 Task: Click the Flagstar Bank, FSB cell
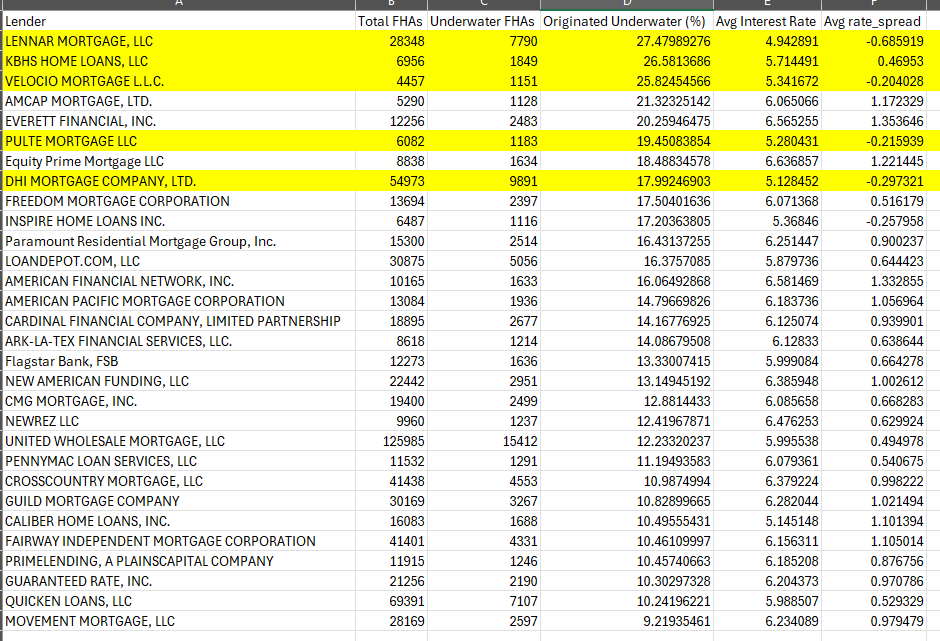pyautogui.click(x=179, y=361)
